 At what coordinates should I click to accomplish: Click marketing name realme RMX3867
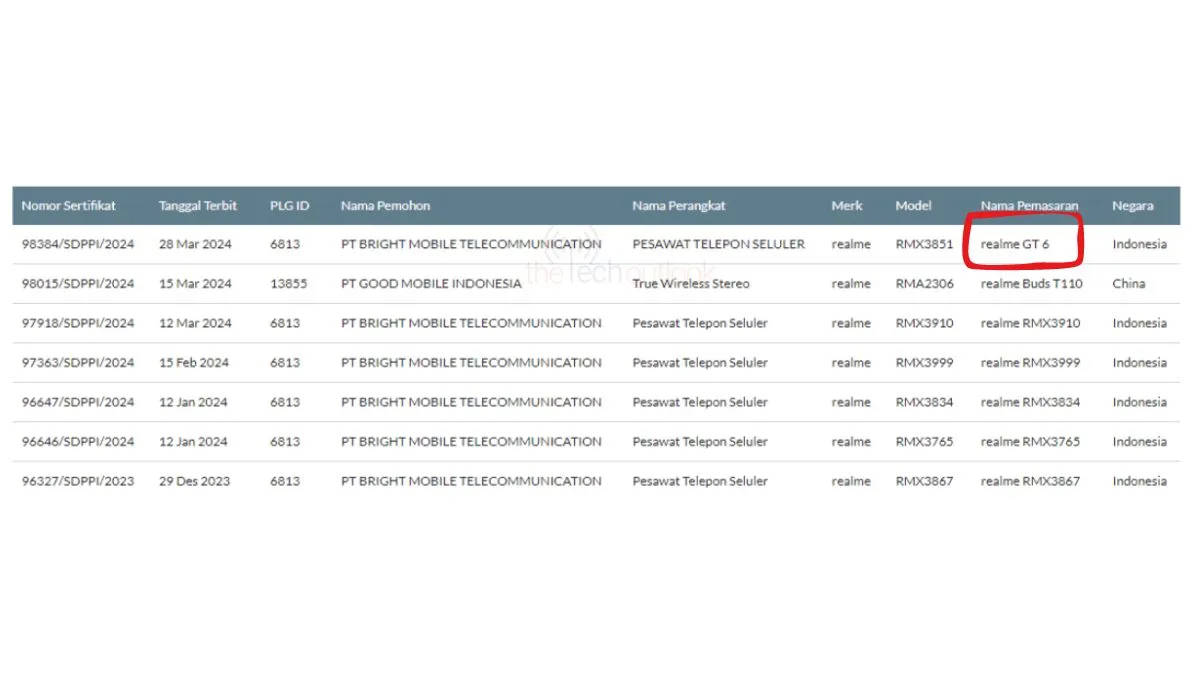click(1031, 481)
